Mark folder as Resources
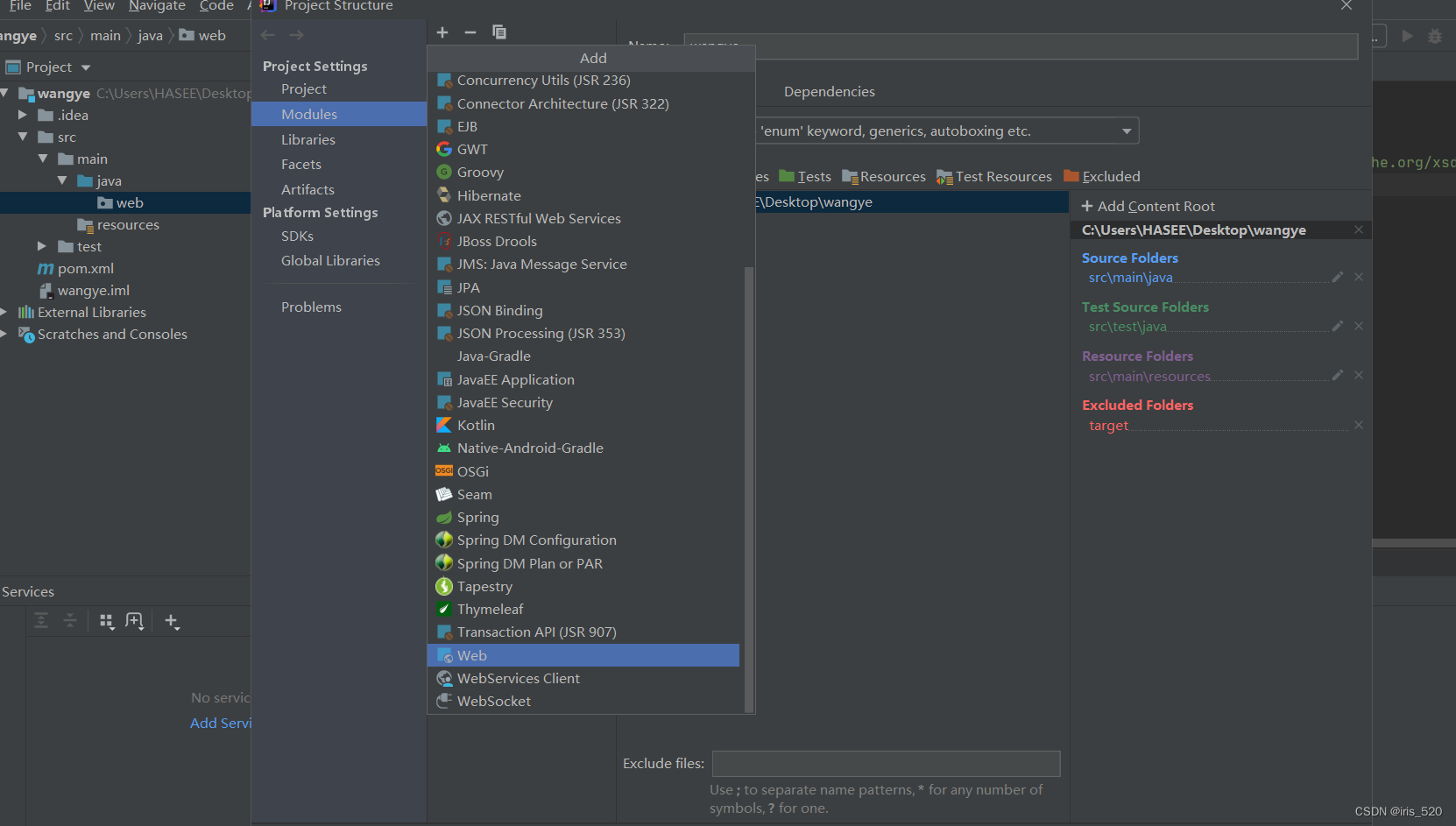 point(884,177)
